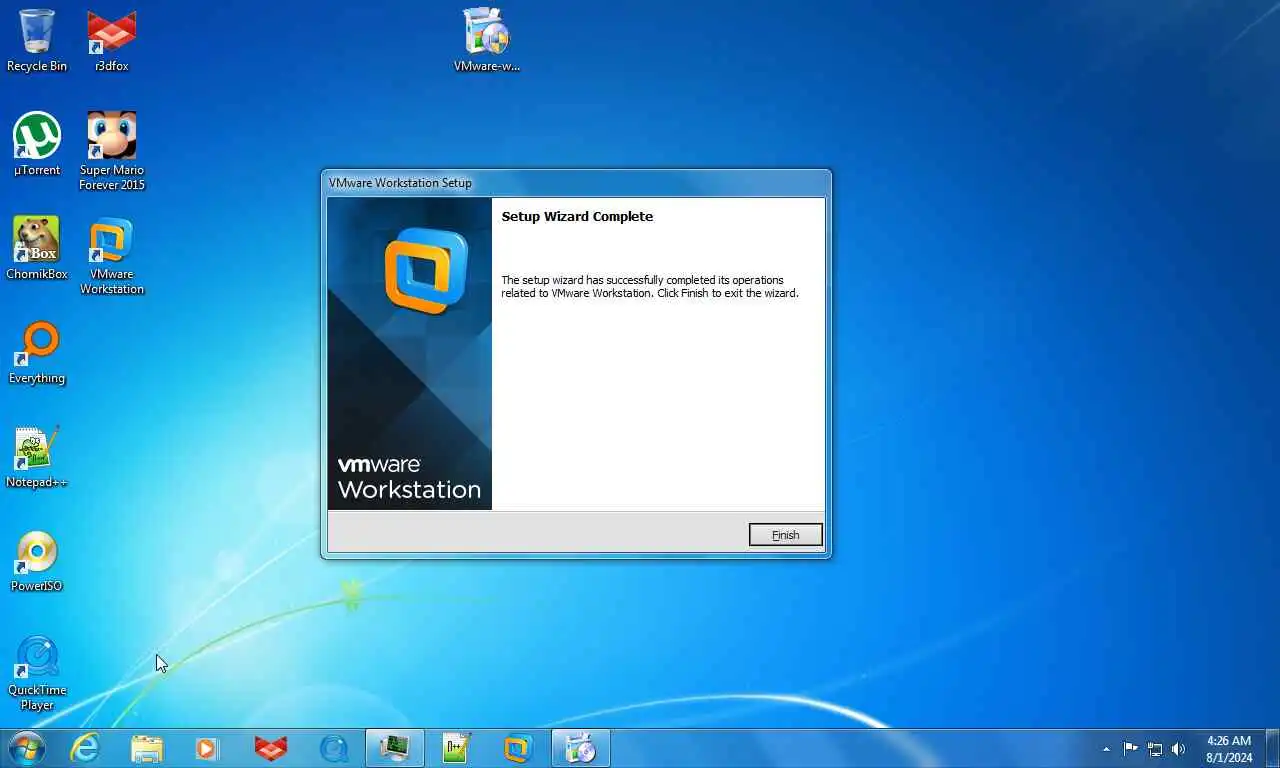Viewport: 1280px width, 768px height.
Task: Show hidden system tray icons arrow
Action: tap(1106, 749)
